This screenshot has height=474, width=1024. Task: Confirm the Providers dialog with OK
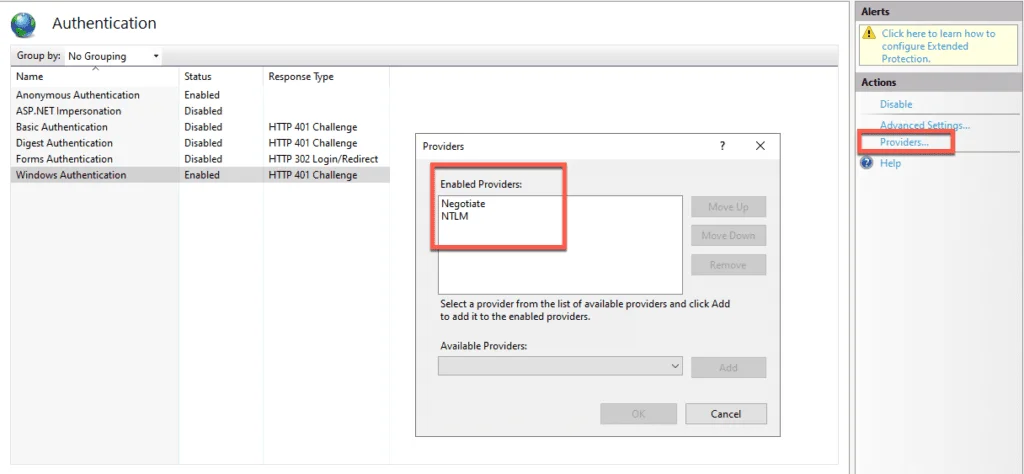639,414
